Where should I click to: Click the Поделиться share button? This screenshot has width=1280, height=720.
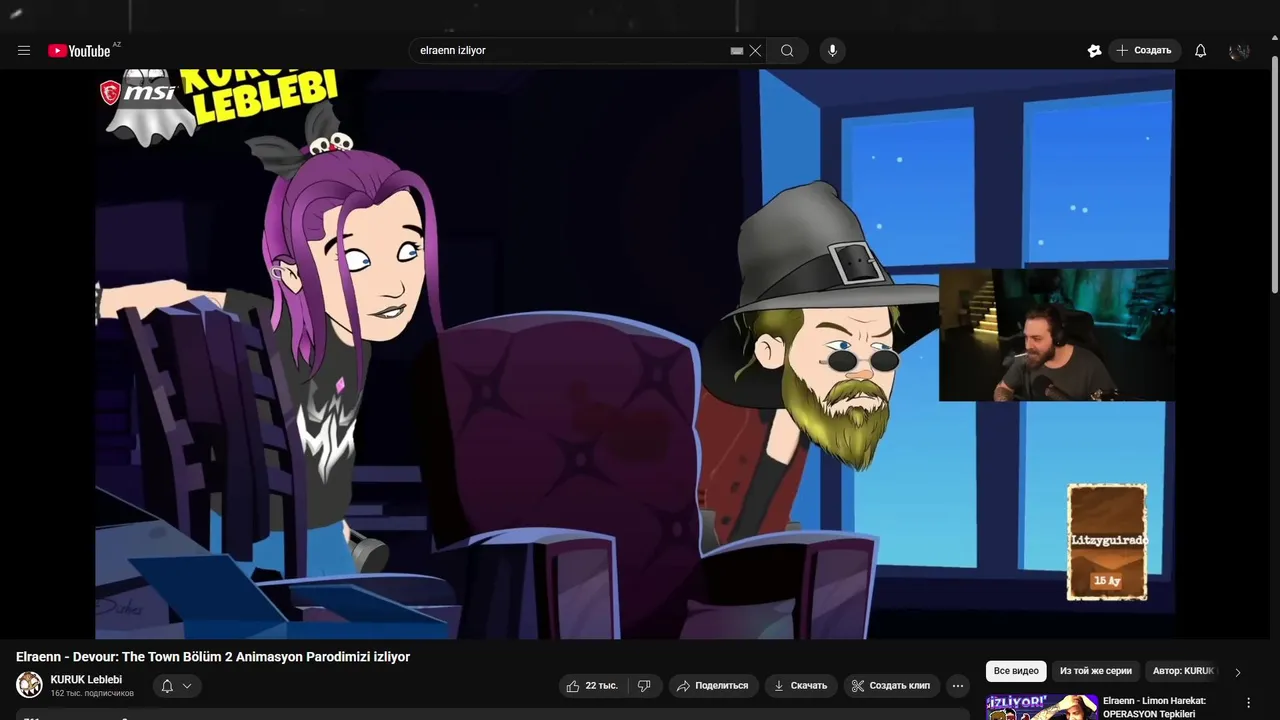click(x=712, y=686)
